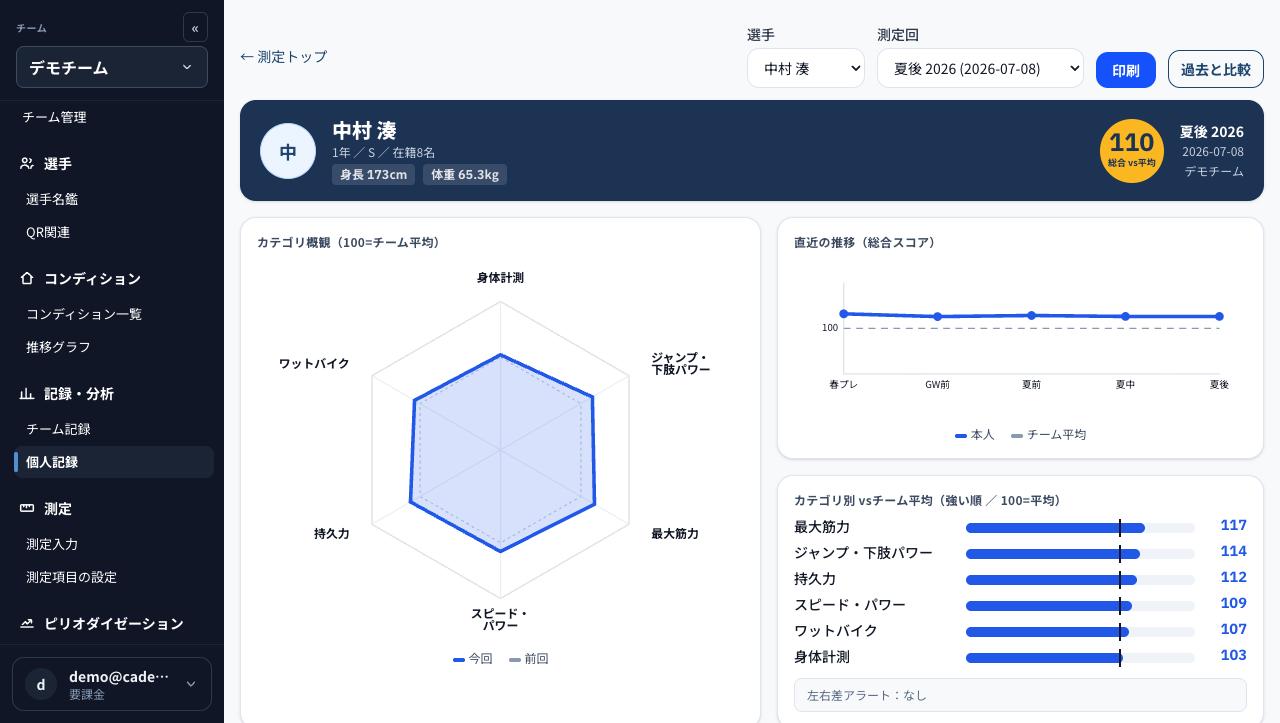Click the 2026-07-08 date in header
Screen dimensions: 1280x723
[x=1213, y=152]
